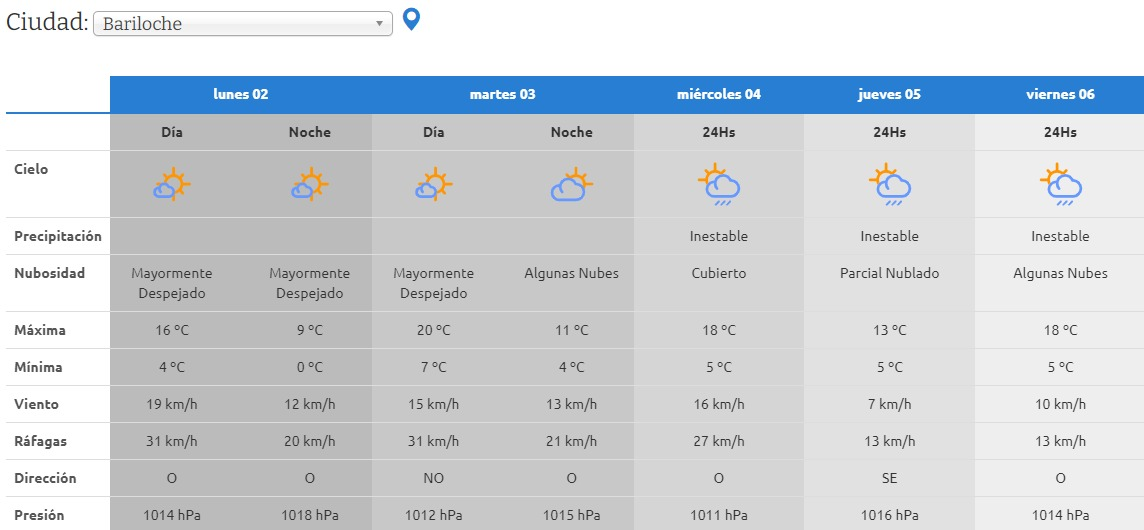Screen dimensions: 1144x530
Task: Click the 1012 hPa pressure value
Action: tap(434, 515)
